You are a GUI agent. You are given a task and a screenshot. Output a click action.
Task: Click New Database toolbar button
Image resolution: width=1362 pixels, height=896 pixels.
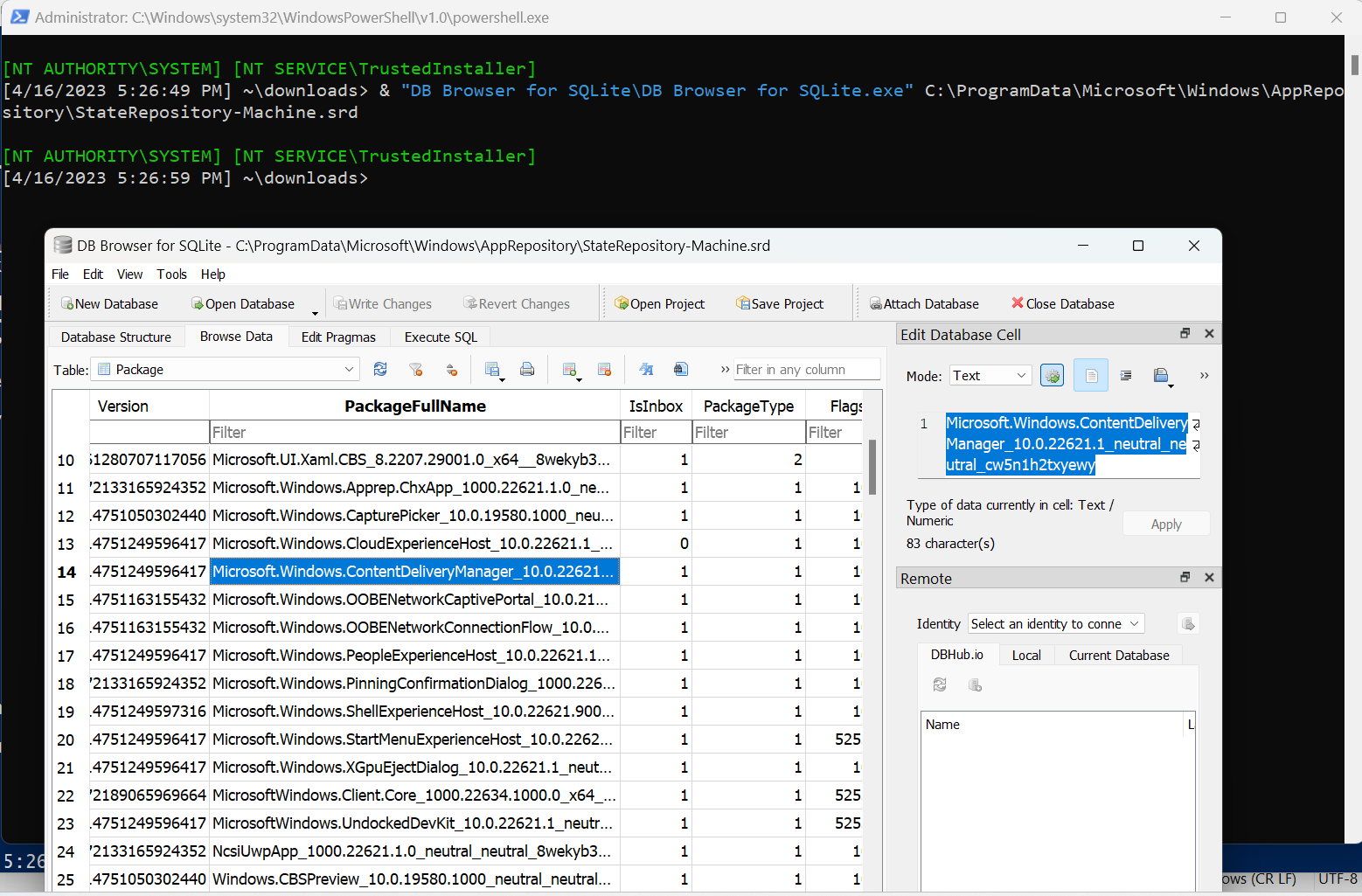(x=109, y=303)
